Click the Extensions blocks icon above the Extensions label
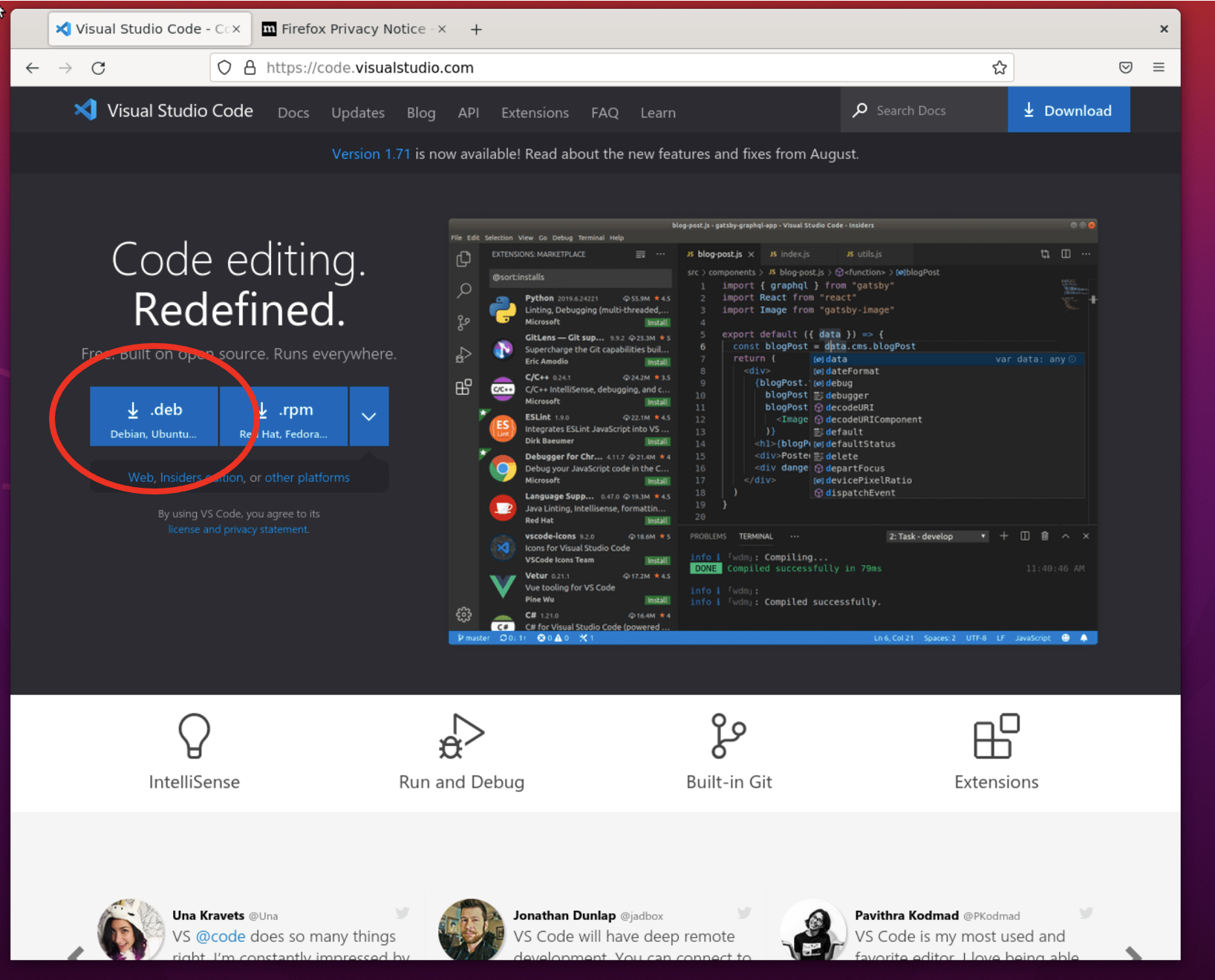The image size is (1215, 980). (x=997, y=736)
